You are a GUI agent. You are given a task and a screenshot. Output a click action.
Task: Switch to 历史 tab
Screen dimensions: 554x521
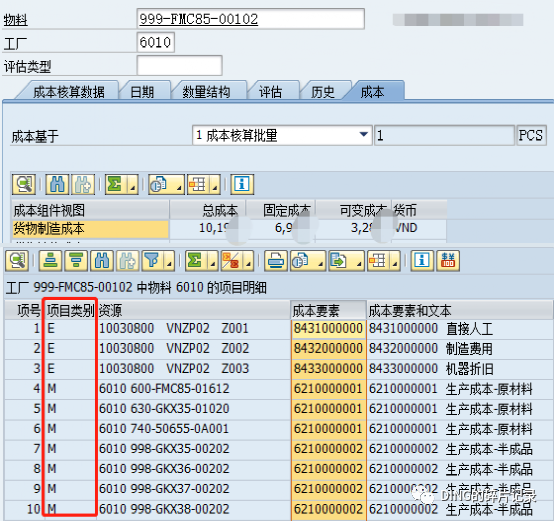click(x=322, y=92)
